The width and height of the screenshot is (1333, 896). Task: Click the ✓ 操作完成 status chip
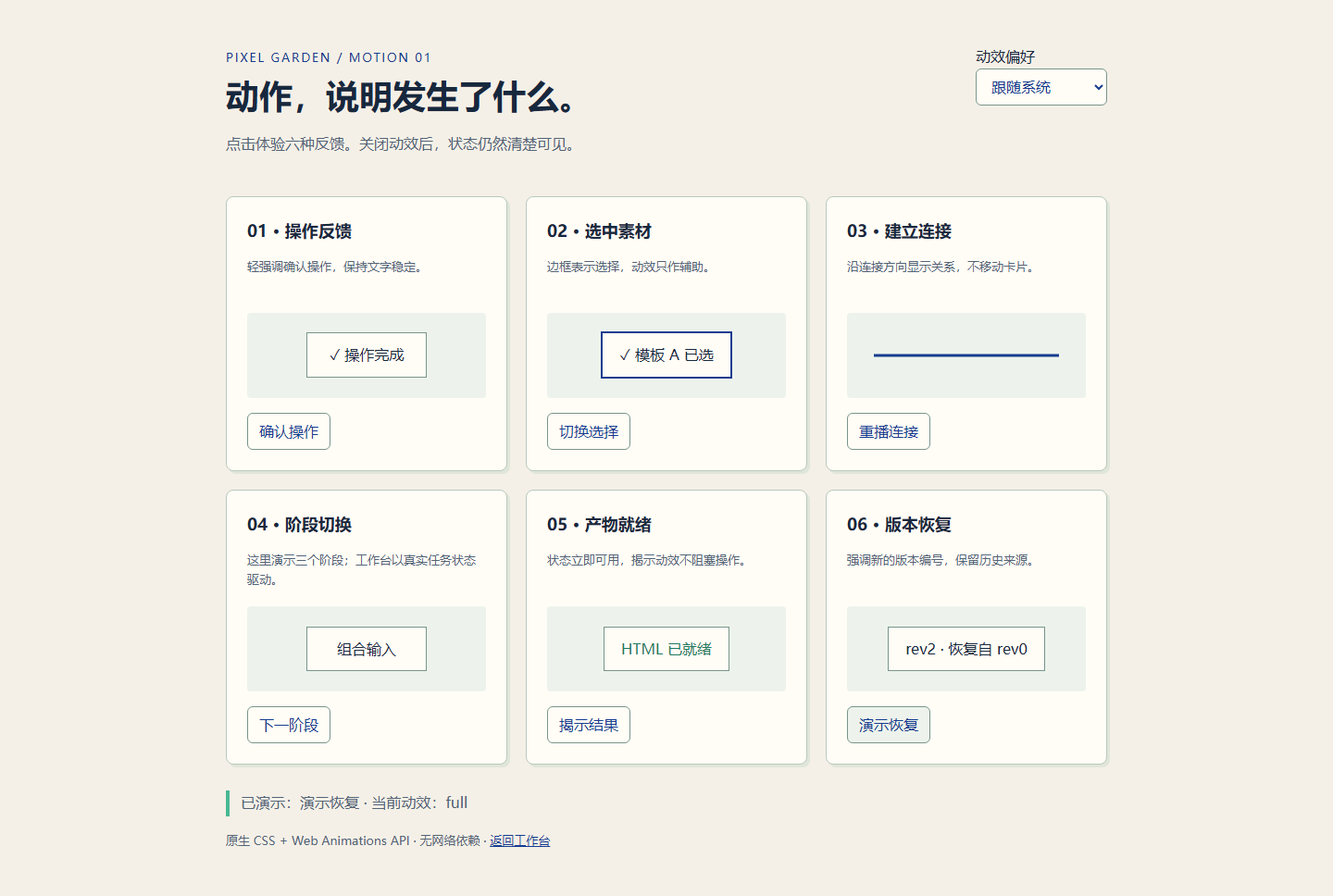pos(367,355)
